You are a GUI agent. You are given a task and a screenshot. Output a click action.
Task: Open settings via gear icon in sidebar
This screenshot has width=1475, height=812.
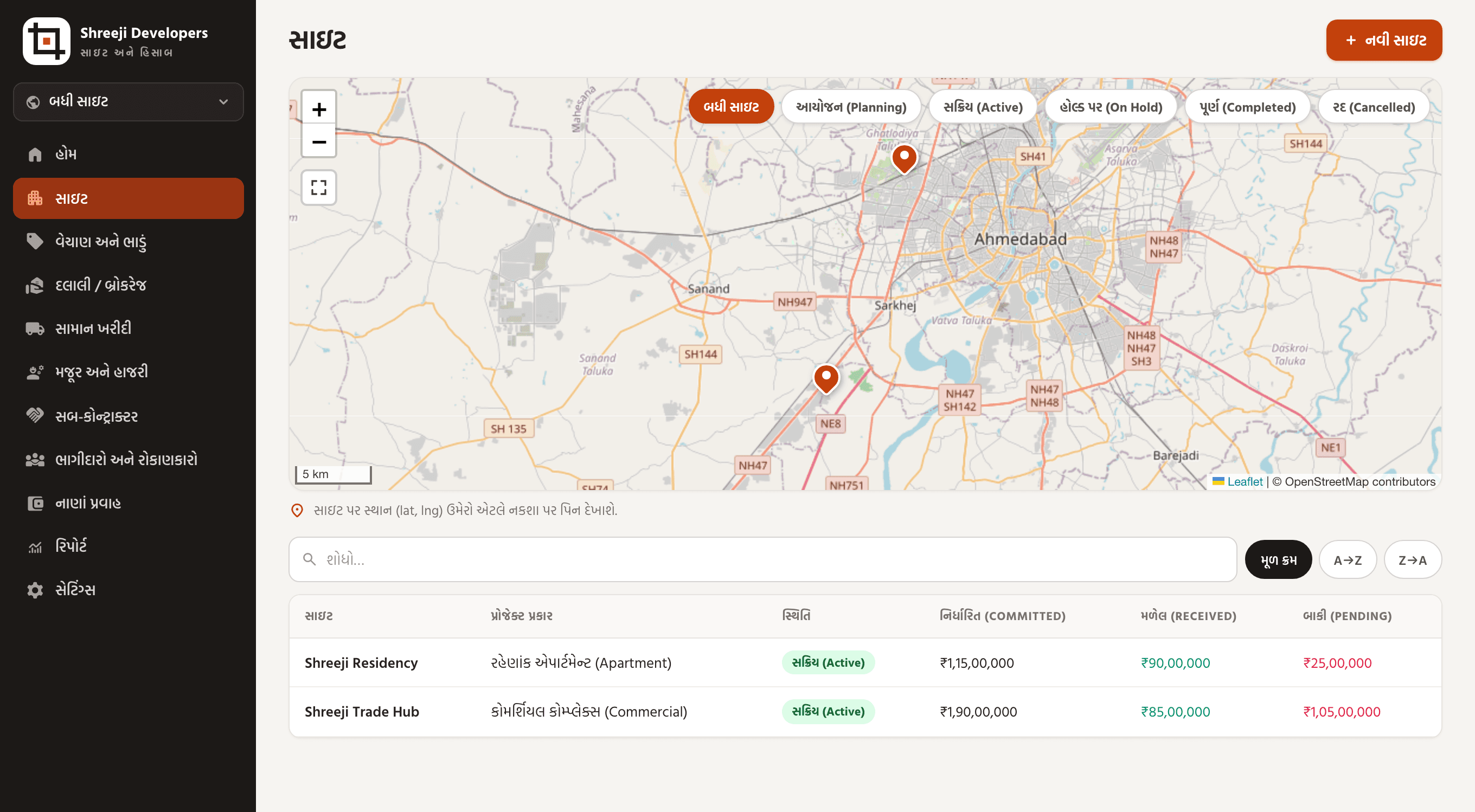pyautogui.click(x=35, y=589)
